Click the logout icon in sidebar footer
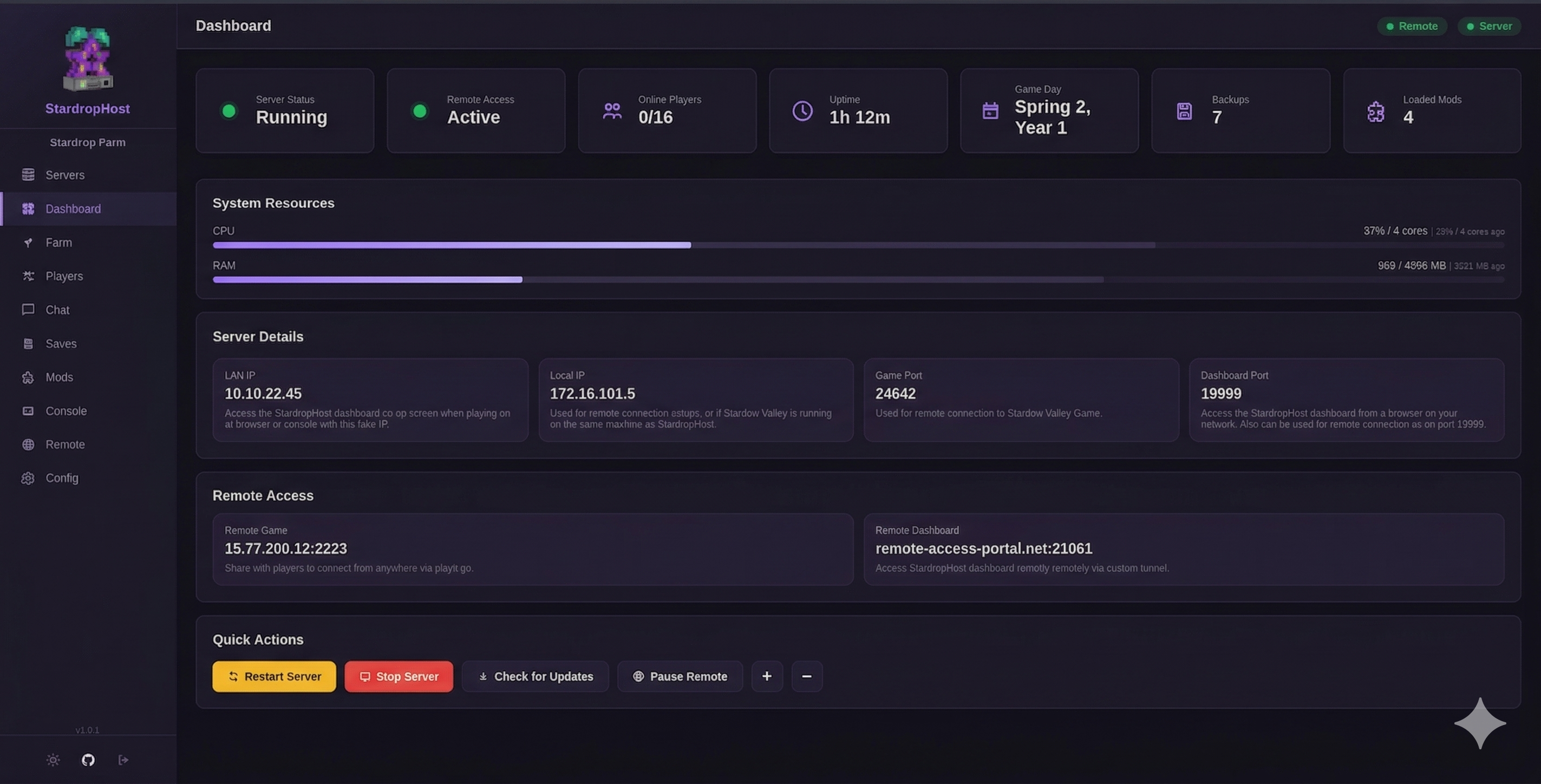The image size is (1541, 784). click(123, 760)
